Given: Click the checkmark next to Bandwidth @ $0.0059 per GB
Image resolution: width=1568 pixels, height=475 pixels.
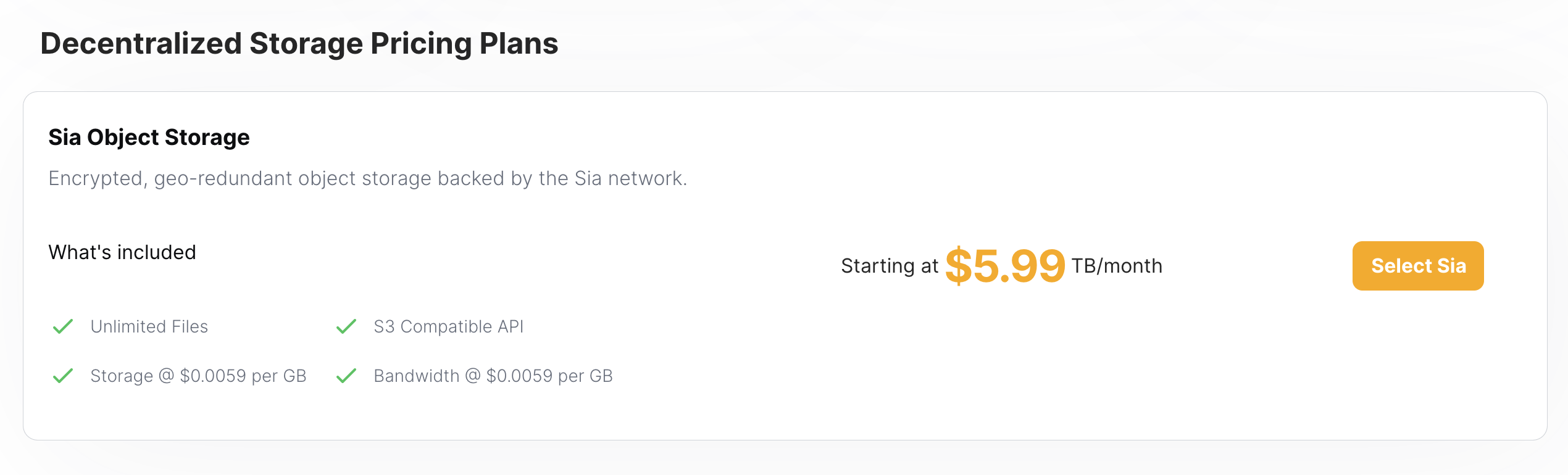Looking at the screenshot, I should click(347, 375).
